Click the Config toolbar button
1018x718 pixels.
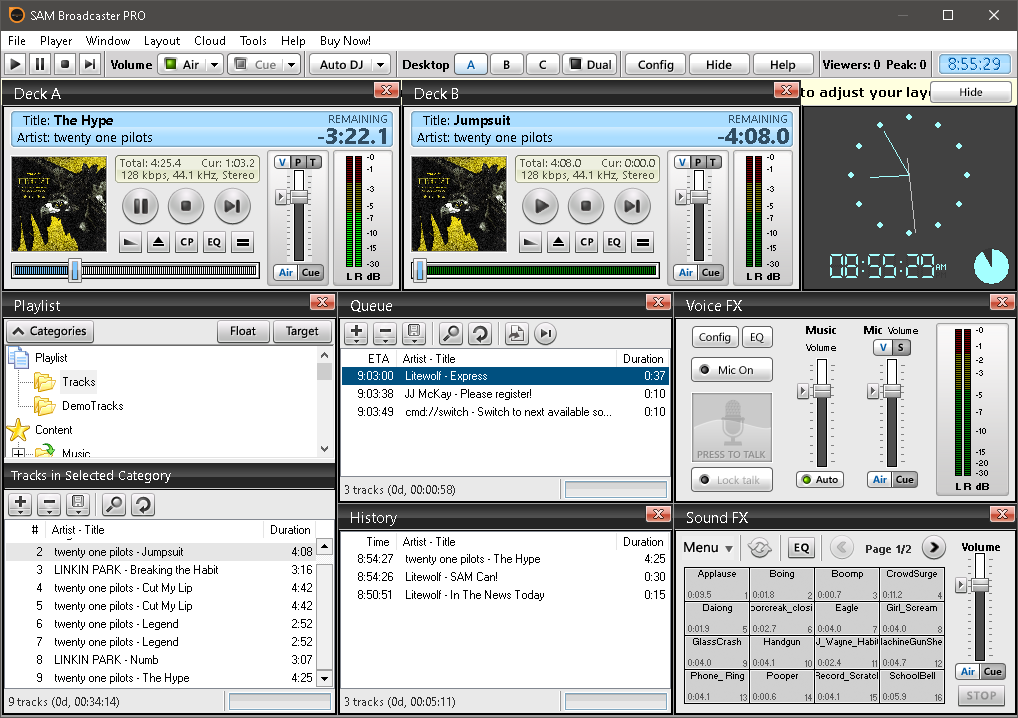point(656,64)
